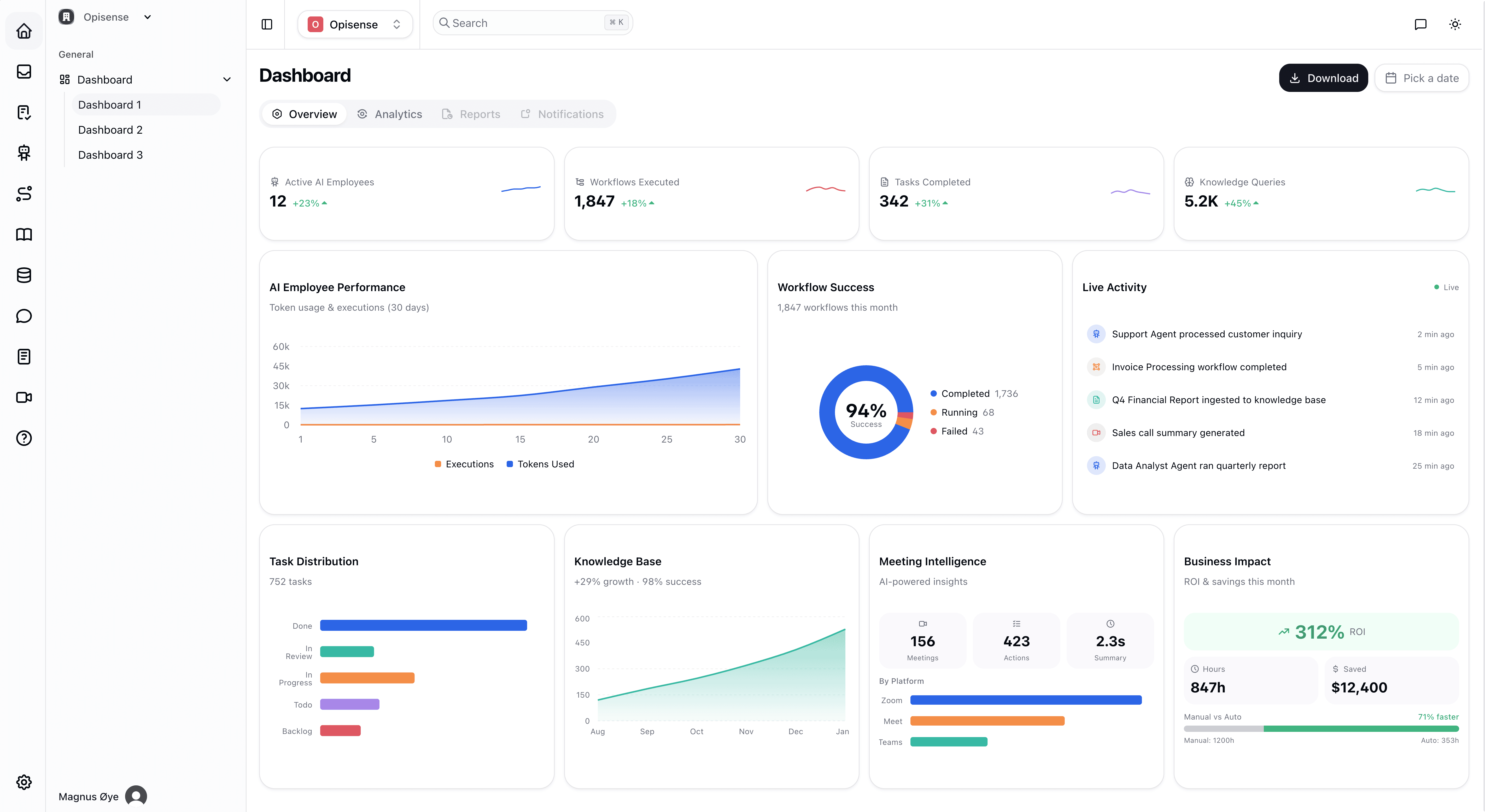This screenshot has height=812, width=1485.
Task: Open the feedback message icon in header
Action: [1420, 24]
